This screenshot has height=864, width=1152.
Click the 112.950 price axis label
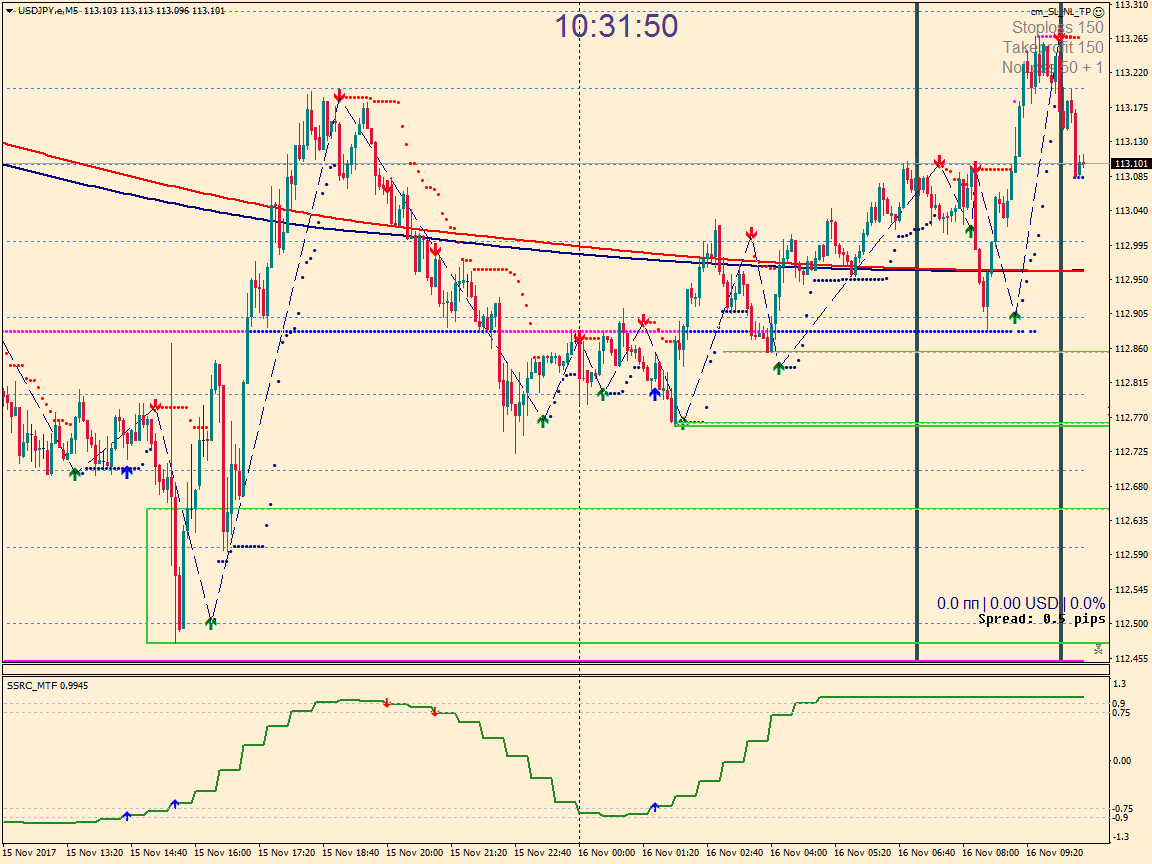tap(1131, 280)
